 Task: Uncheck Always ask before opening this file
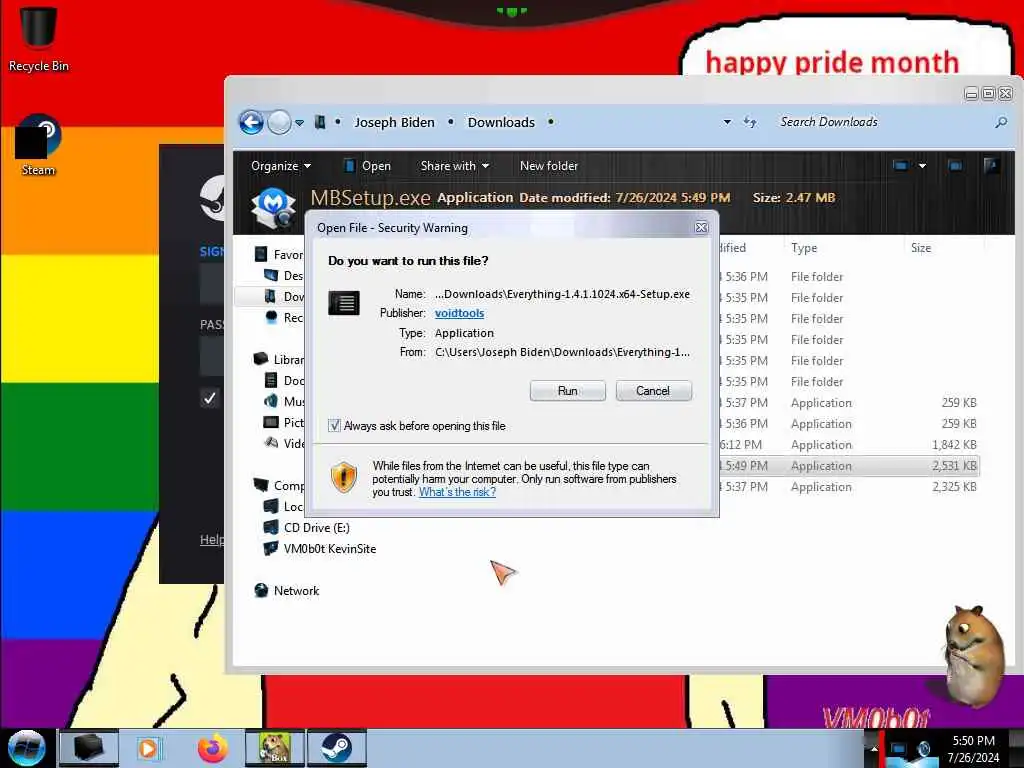click(x=334, y=426)
